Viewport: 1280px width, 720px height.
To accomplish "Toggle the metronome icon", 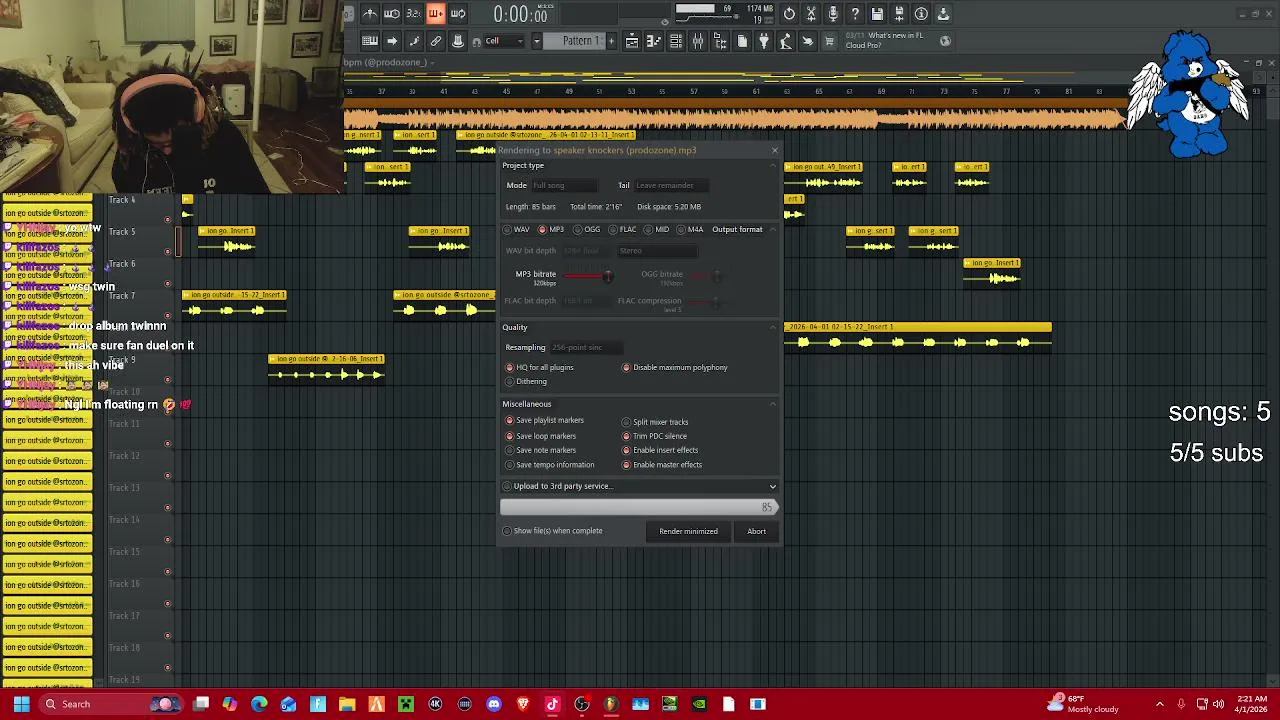I will (x=370, y=14).
